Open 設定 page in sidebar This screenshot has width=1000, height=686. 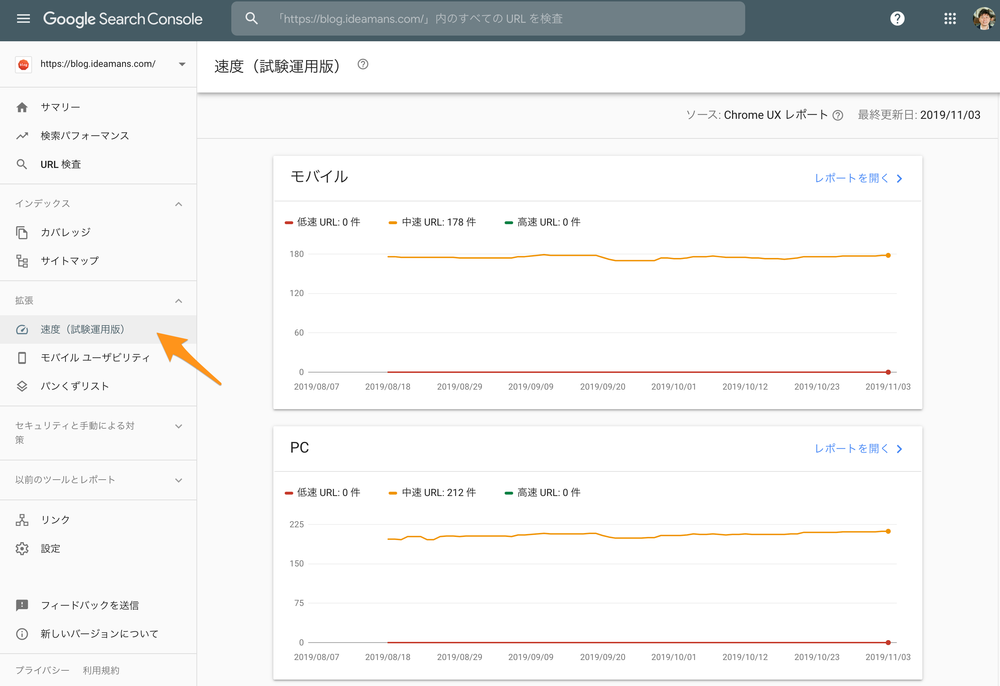[50, 548]
